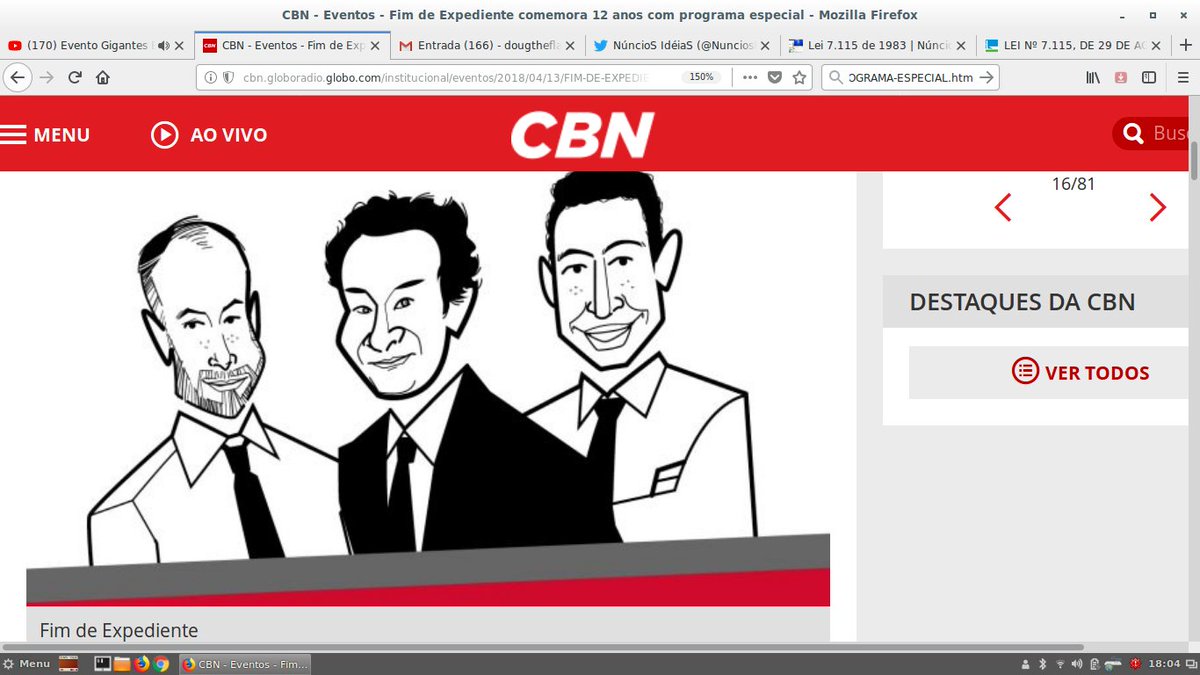Screen dimensions: 1200x675
Task: Open the browser home page icon
Action: [x=102, y=77]
